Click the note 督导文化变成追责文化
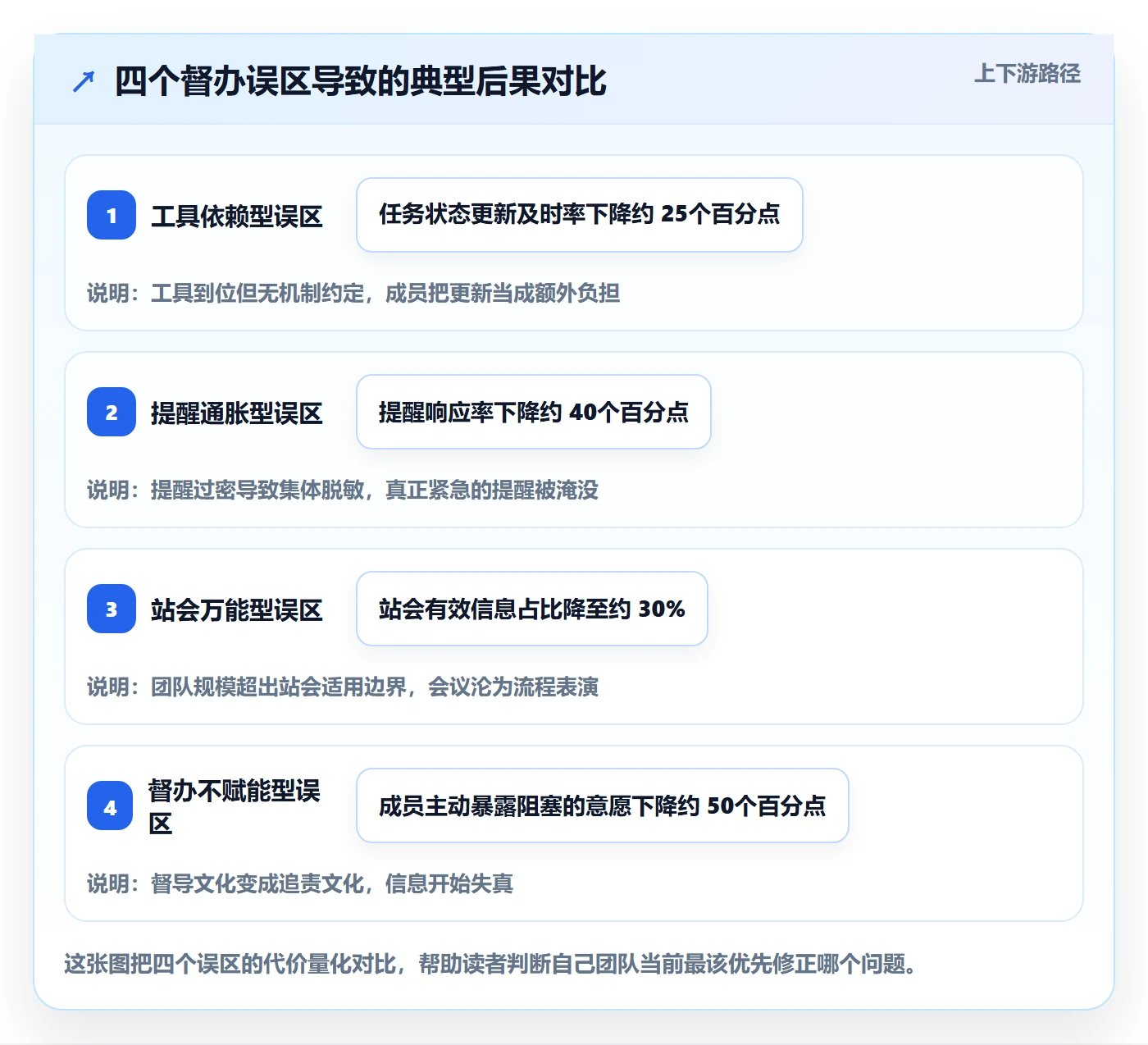 point(257,883)
